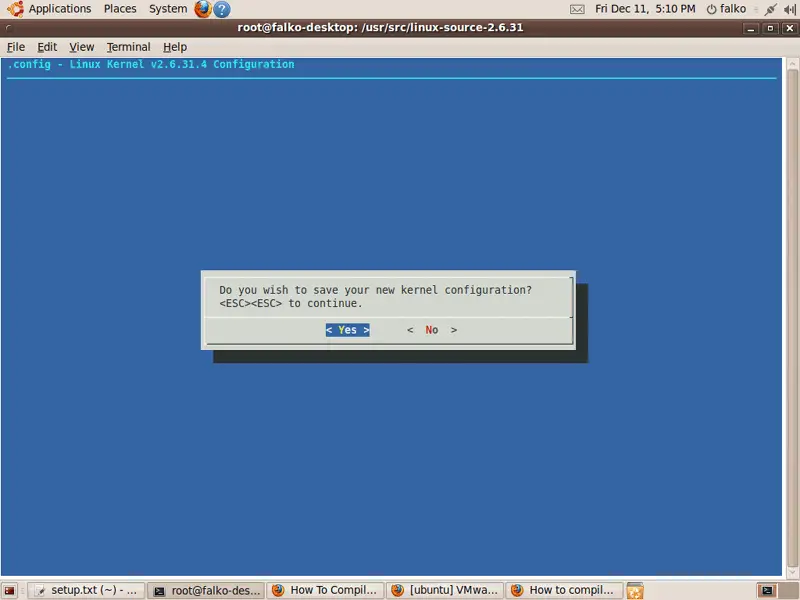Click '.config - Linux Kernel v2.6.31.4 Configuration' header

[x=151, y=64]
